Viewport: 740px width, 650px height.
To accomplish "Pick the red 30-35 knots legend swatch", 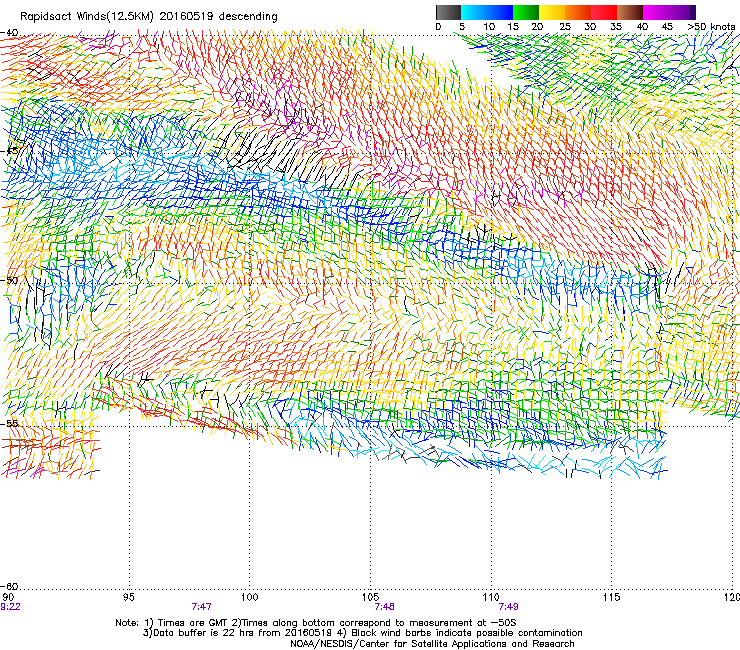I will (604, 12).
